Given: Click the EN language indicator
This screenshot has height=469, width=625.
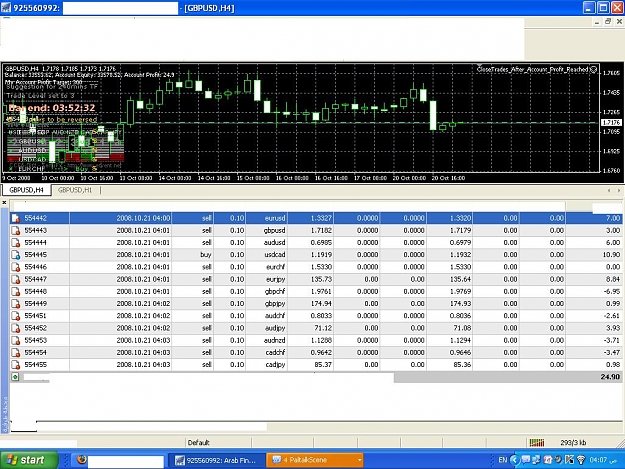Looking at the screenshot, I should click(503, 460).
